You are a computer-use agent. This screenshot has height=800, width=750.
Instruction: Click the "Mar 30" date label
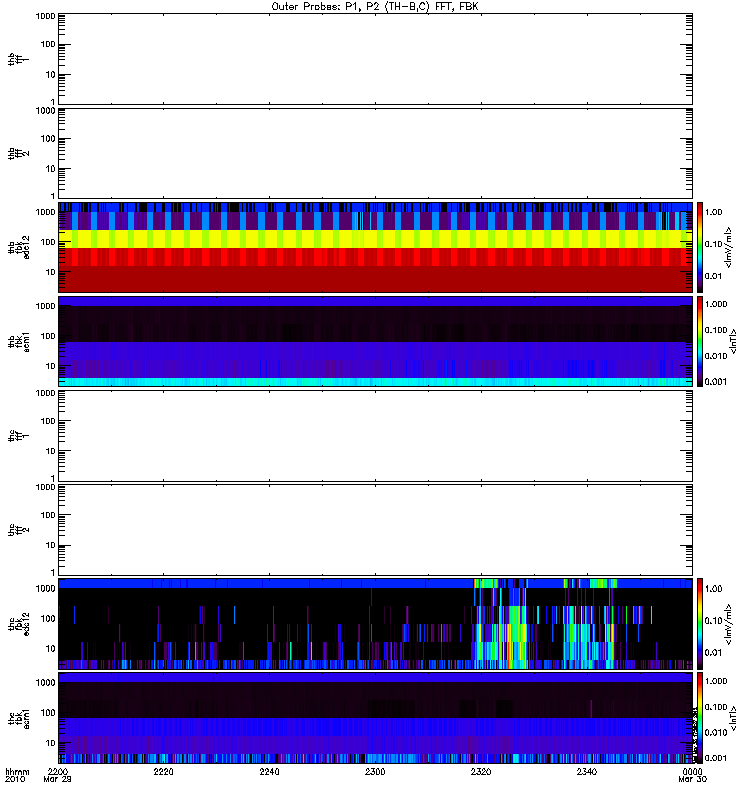coord(692,779)
